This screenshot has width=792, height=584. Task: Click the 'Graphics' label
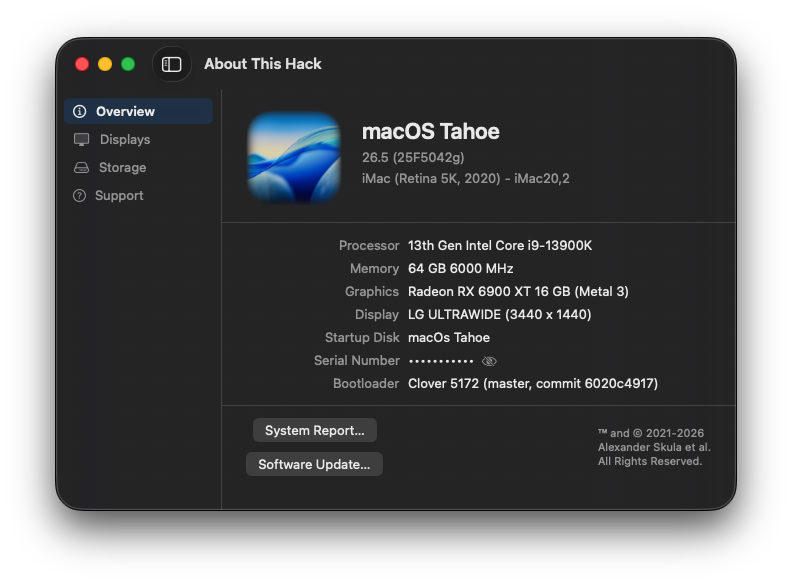[372, 291]
